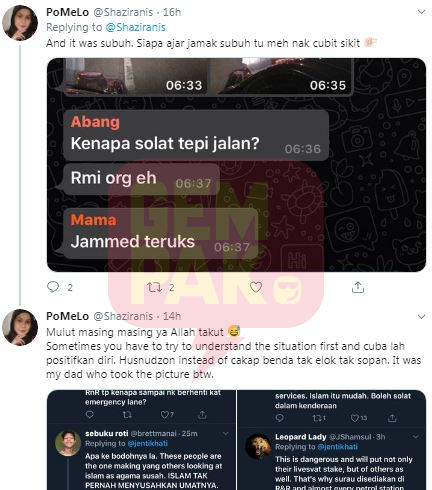Open the Leopard Lady screenshot image
432x490 pixels.
[x=332, y=440]
